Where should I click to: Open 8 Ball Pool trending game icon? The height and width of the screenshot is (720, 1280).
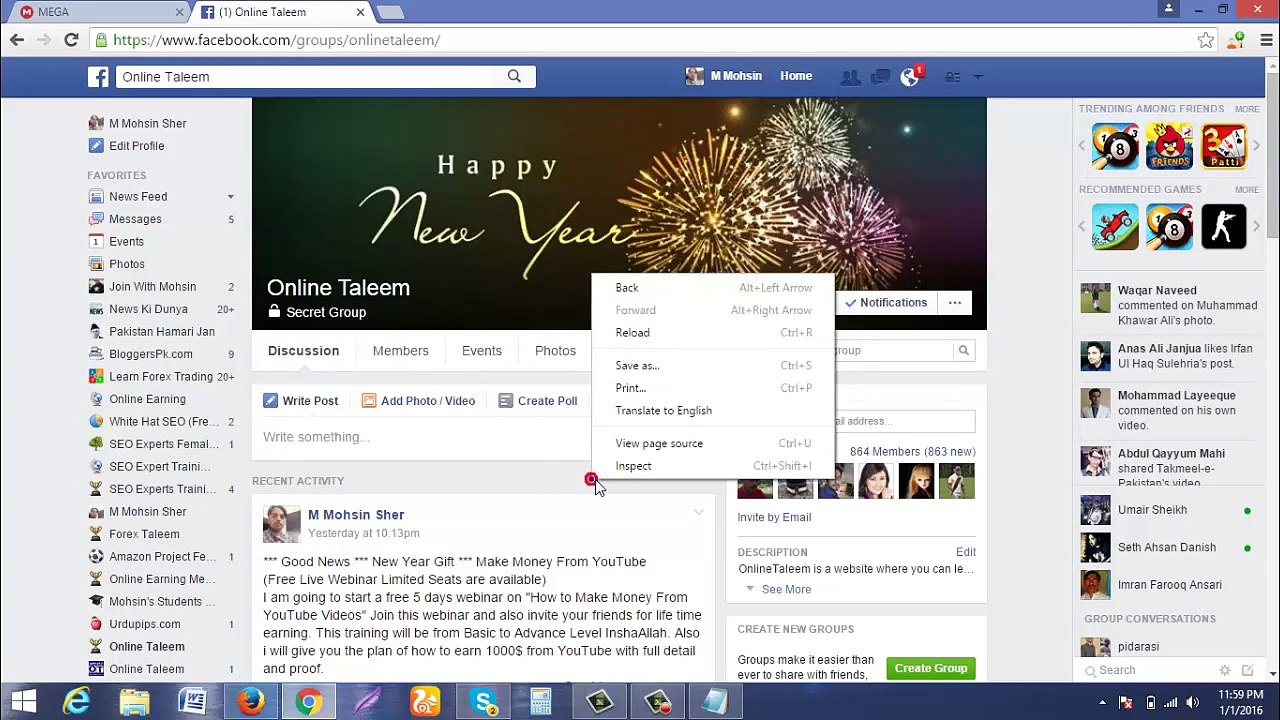click(1115, 146)
